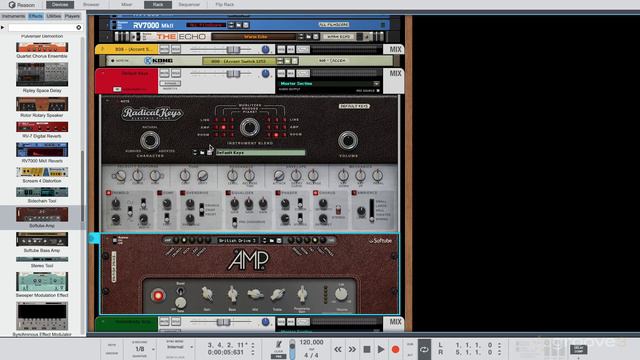Toggle Radical Keys Equalizer effect
The width and height of the screenshot is (640, 360).
click(x=228, y=193)
